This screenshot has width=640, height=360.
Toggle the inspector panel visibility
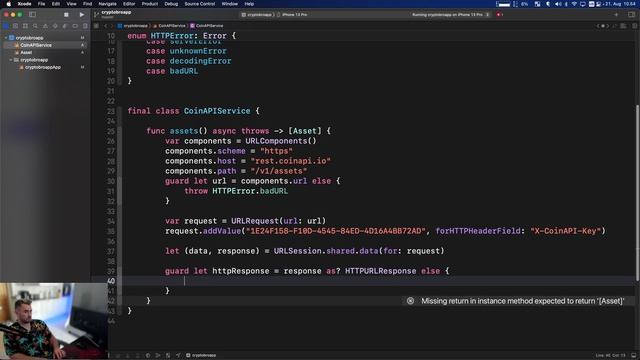[x=631, y=15]
